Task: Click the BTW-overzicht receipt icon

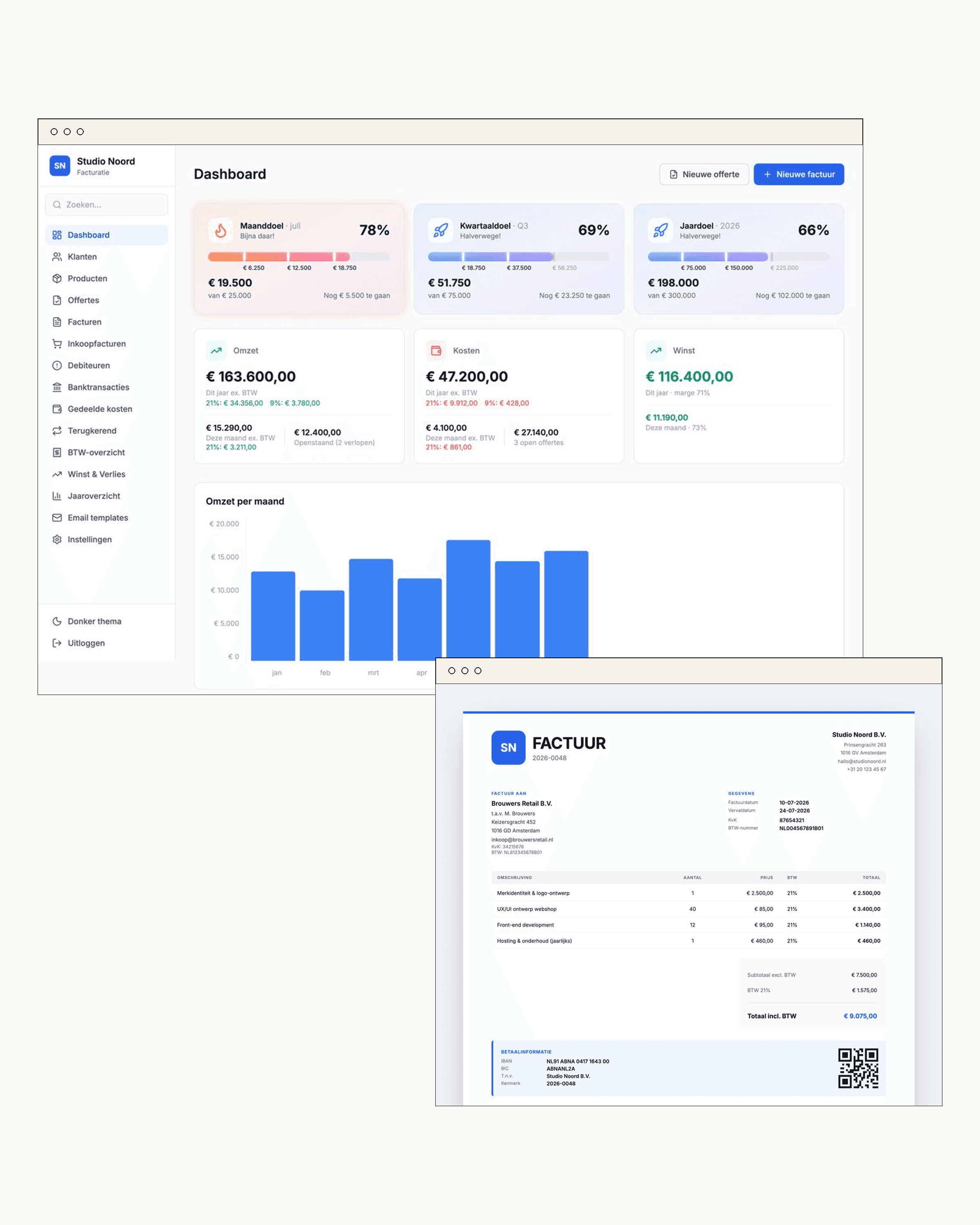Action: click(x=57, y=452)
